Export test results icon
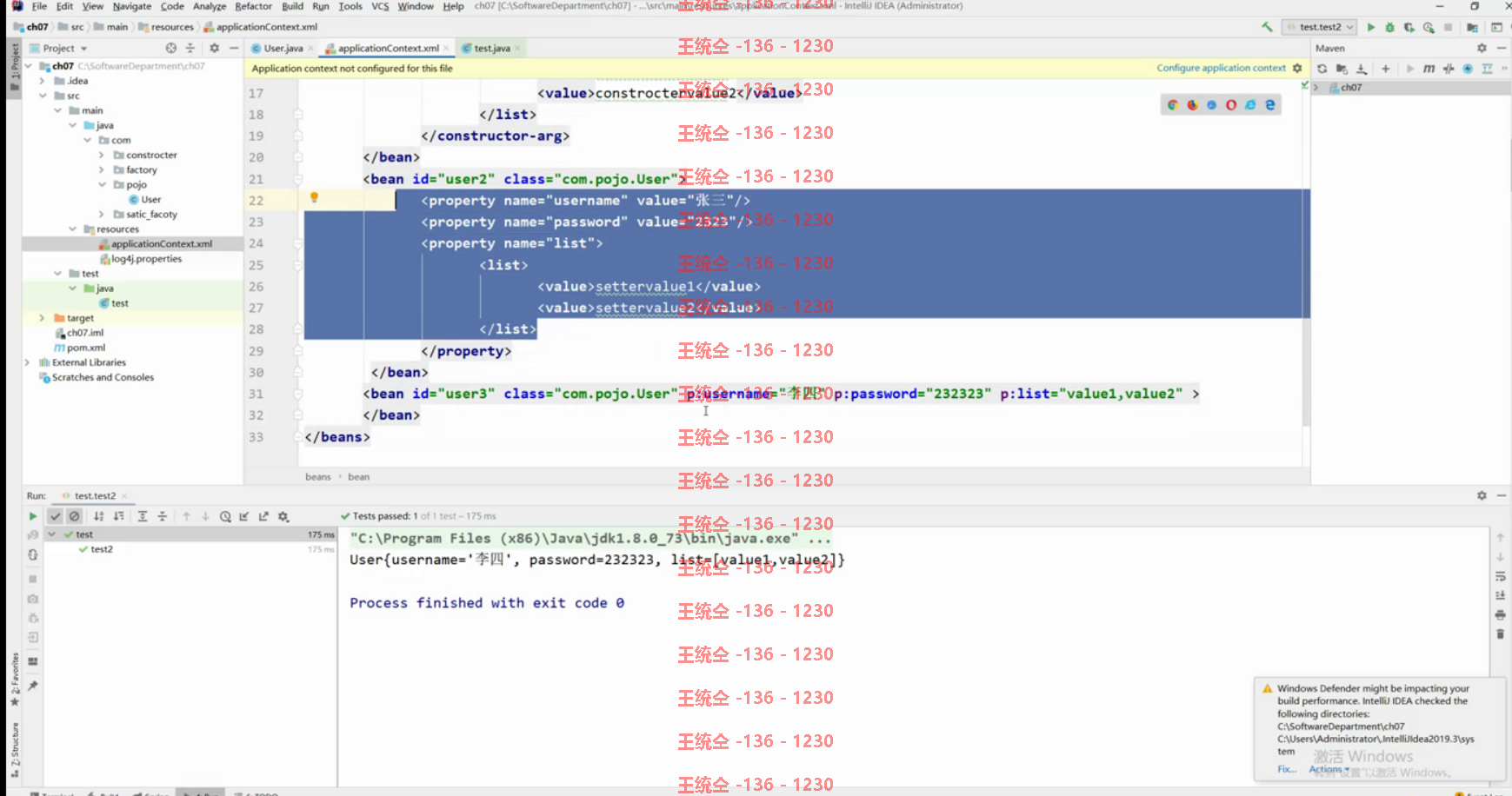1512x796 pixels. (x=263, y=516)
